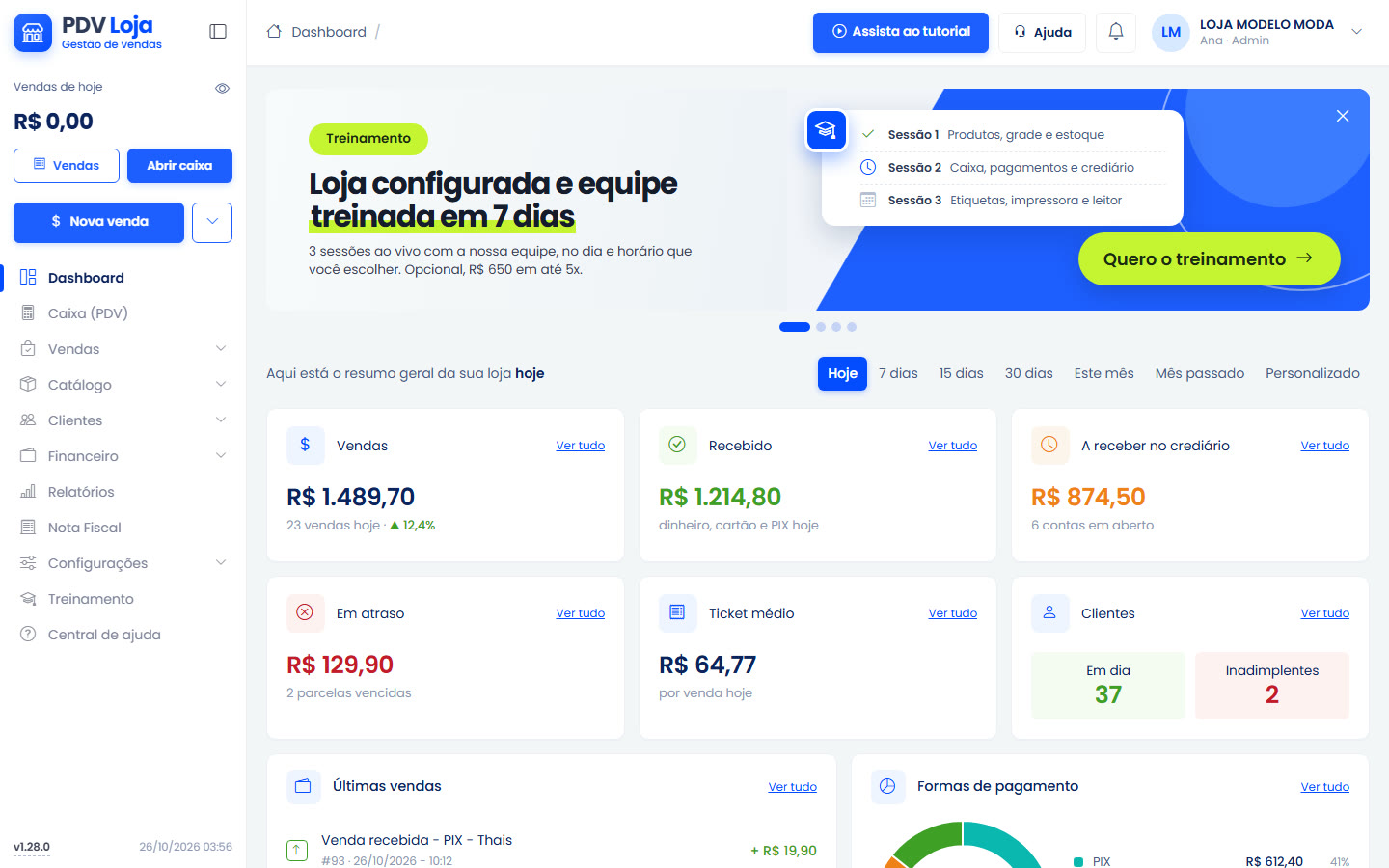Go to the second banner slide dot
The width and height of the screenshot is (1389, 868).
click(x=821, y=327)
